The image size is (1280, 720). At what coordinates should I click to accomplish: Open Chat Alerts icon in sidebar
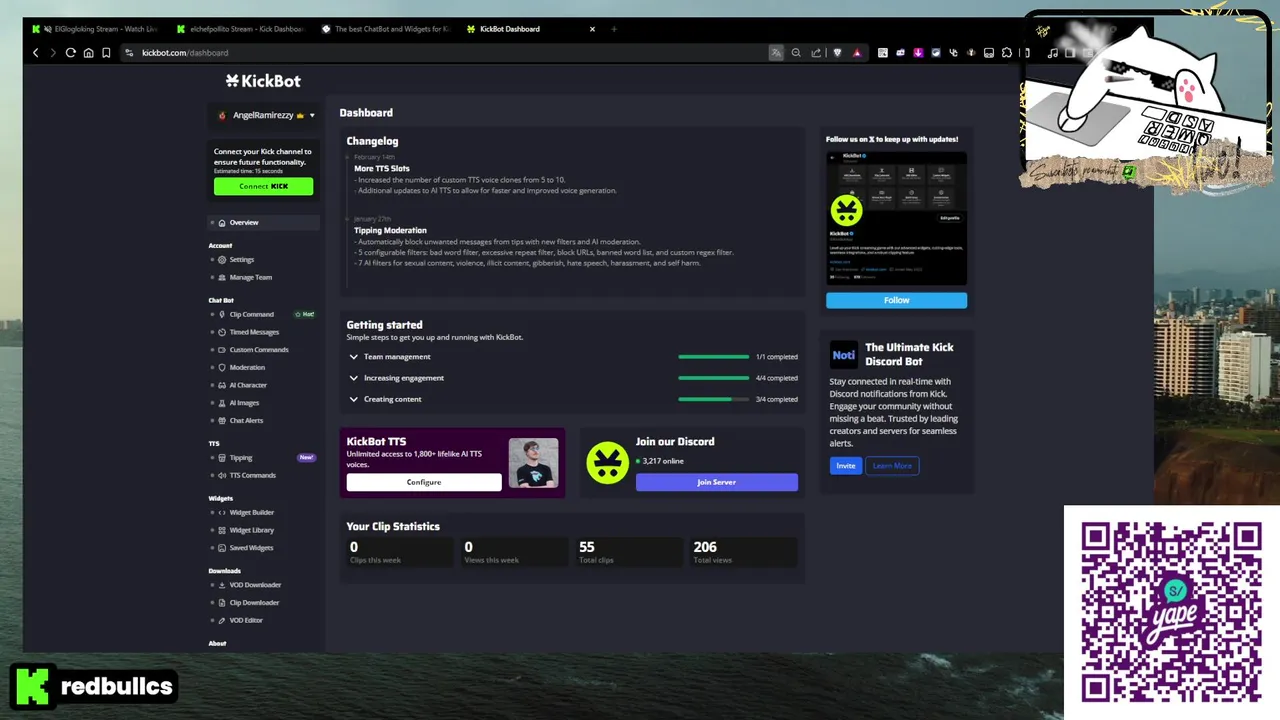coord(222,420)
